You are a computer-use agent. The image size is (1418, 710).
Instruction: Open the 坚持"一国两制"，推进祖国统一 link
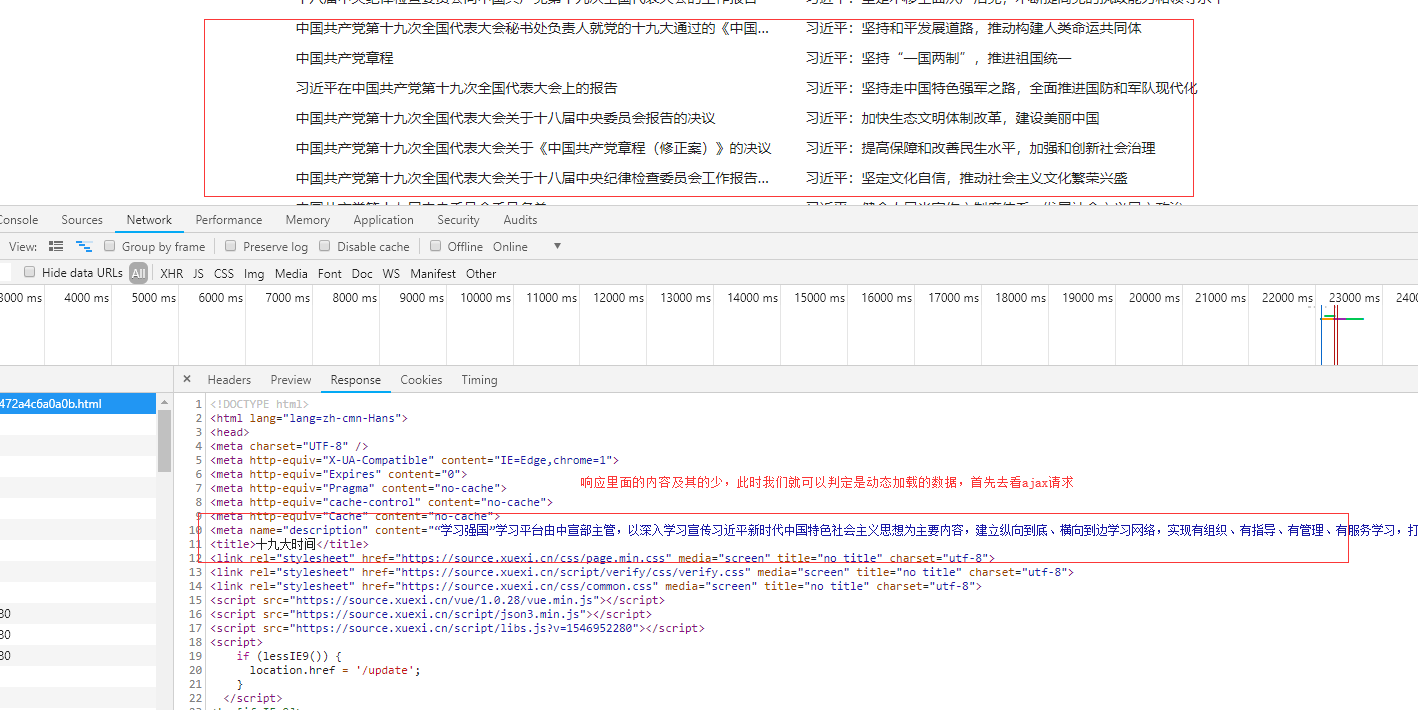point(939,58)
